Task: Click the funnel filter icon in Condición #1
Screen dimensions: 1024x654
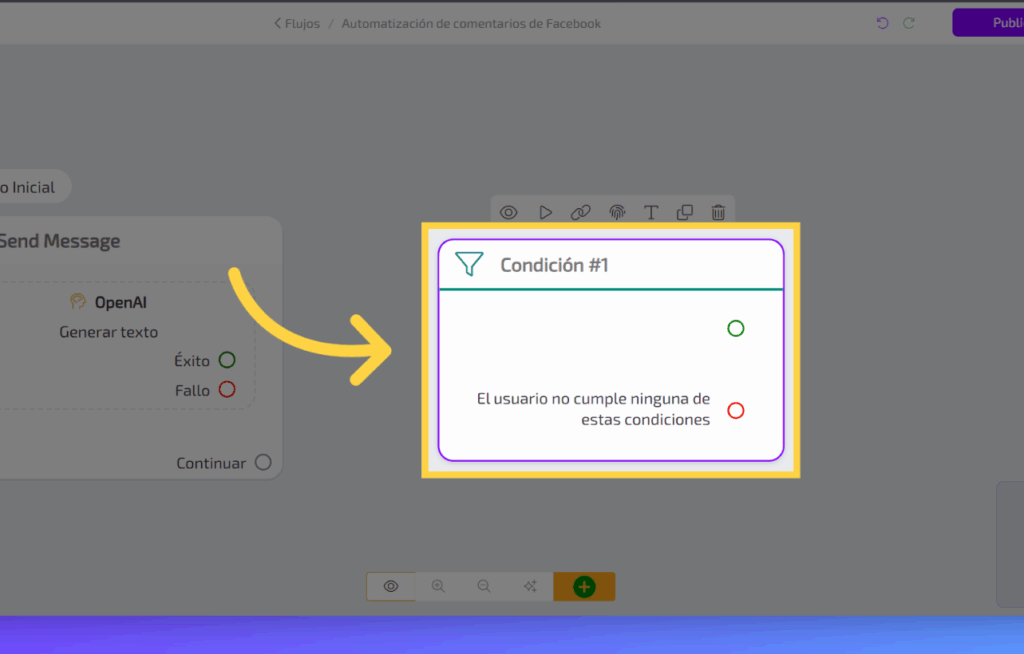Action: (x=469, y=265)
